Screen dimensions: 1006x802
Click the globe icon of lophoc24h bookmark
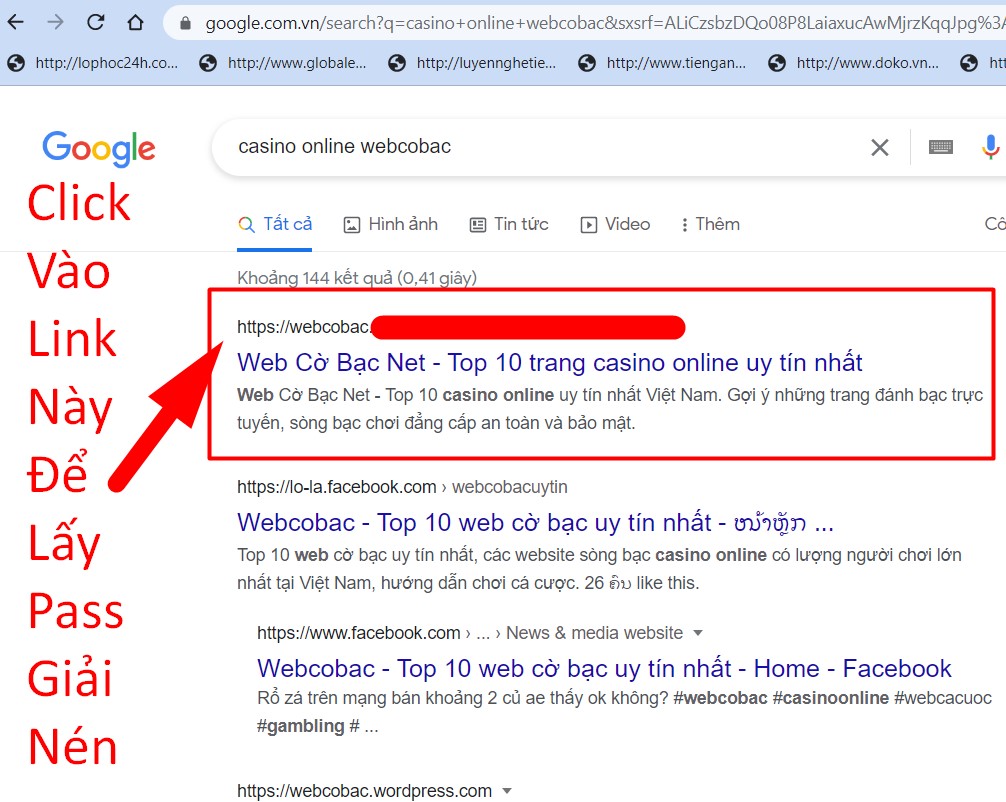coord(16,63)
